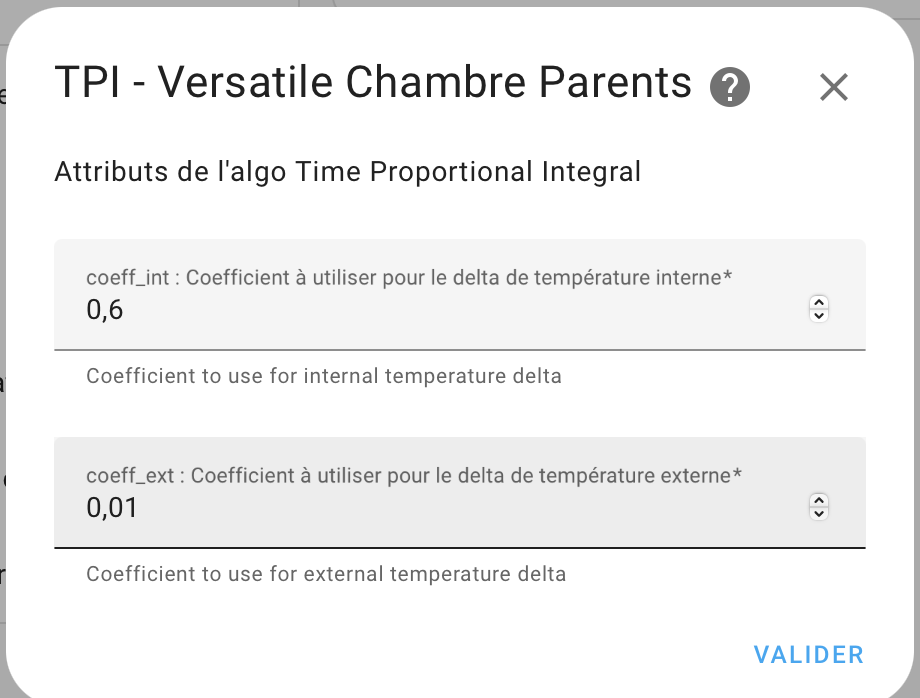This screenshot has width=920, height=698.
Task: Click the TPI - Versatile Chambre Parents title
Action: coord(373,82)
